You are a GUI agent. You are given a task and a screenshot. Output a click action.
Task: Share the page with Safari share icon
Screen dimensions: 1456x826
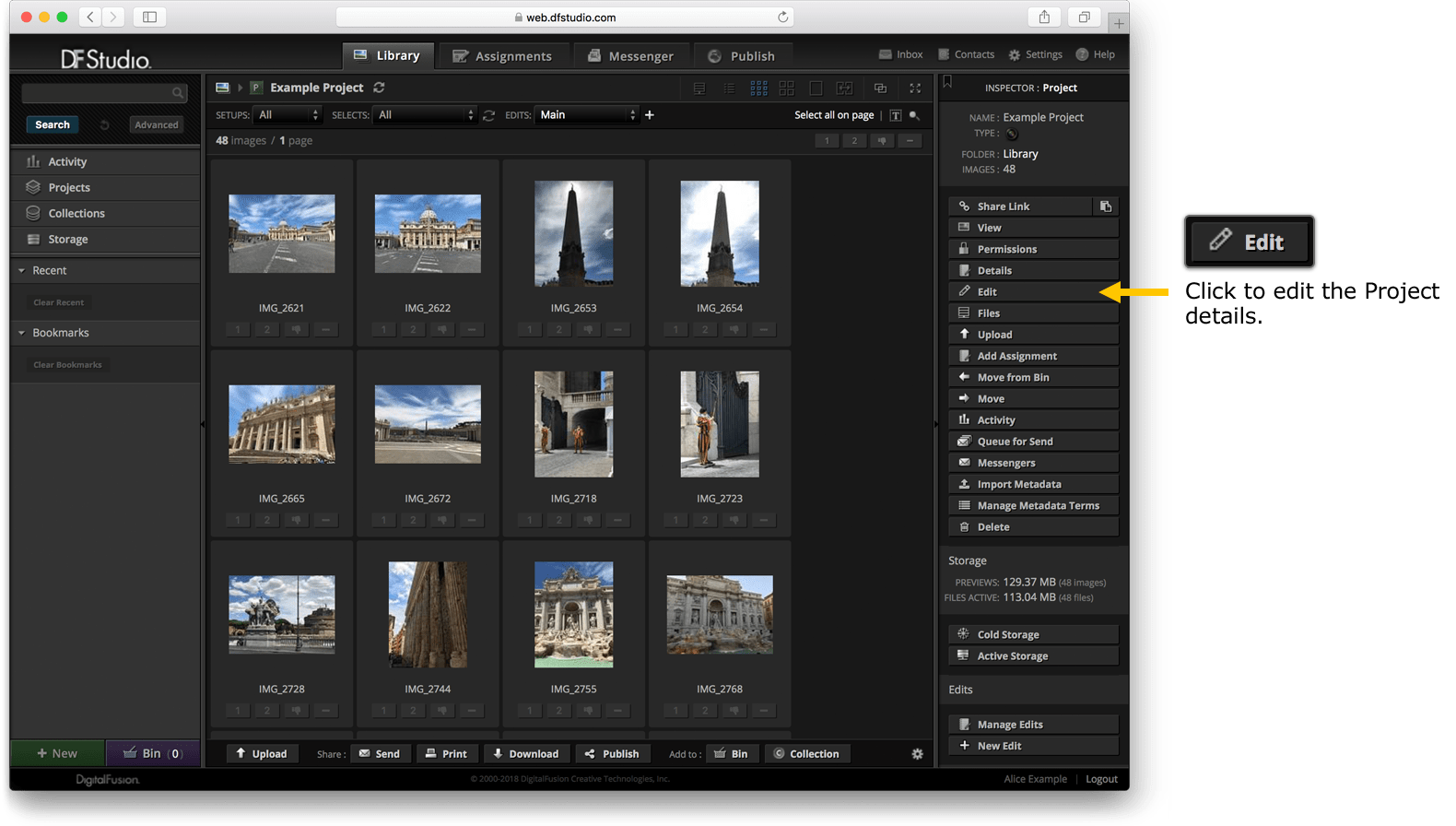pos(1044,17)
